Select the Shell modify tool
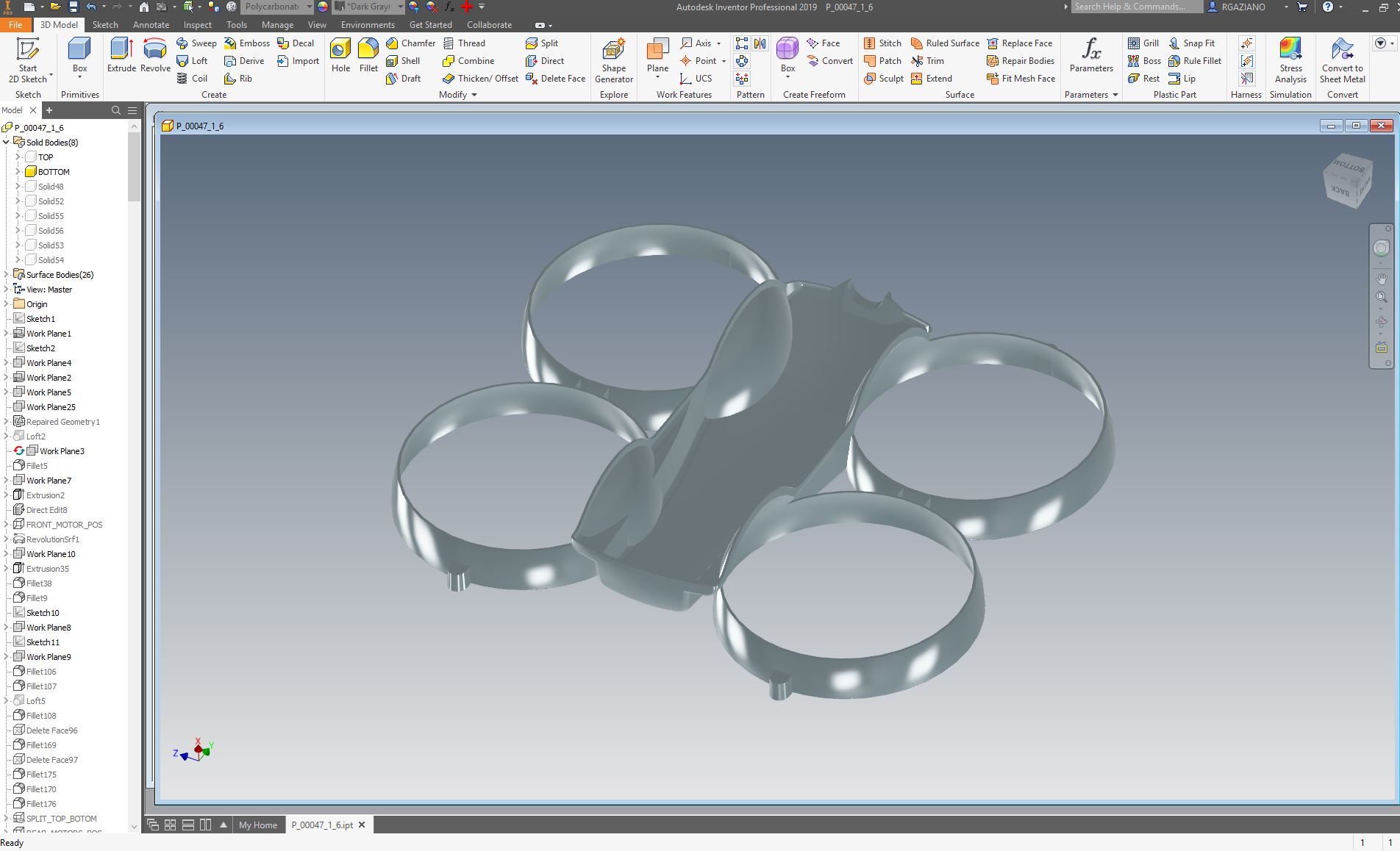This screenshot has width=1400, height=851. tap(405, 61)
